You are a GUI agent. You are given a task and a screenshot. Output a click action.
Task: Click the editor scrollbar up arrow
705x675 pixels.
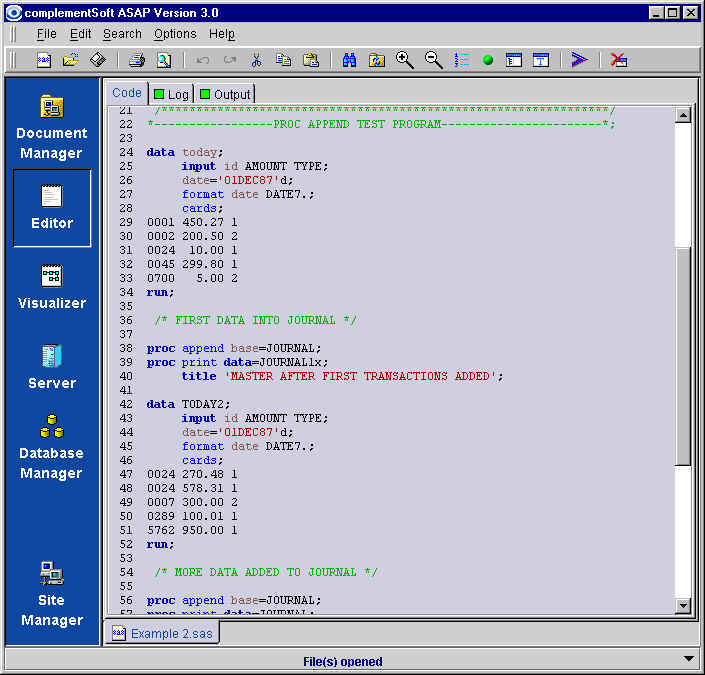[x=683, y=116]
